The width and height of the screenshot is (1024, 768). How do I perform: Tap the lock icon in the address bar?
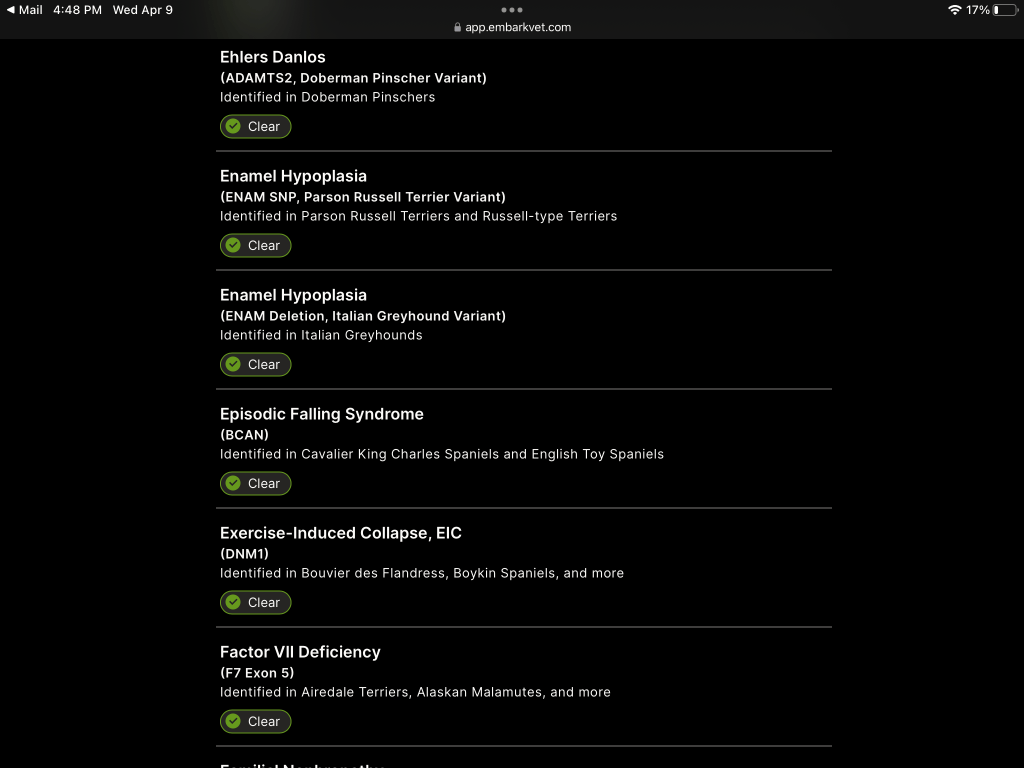point(458,28)
